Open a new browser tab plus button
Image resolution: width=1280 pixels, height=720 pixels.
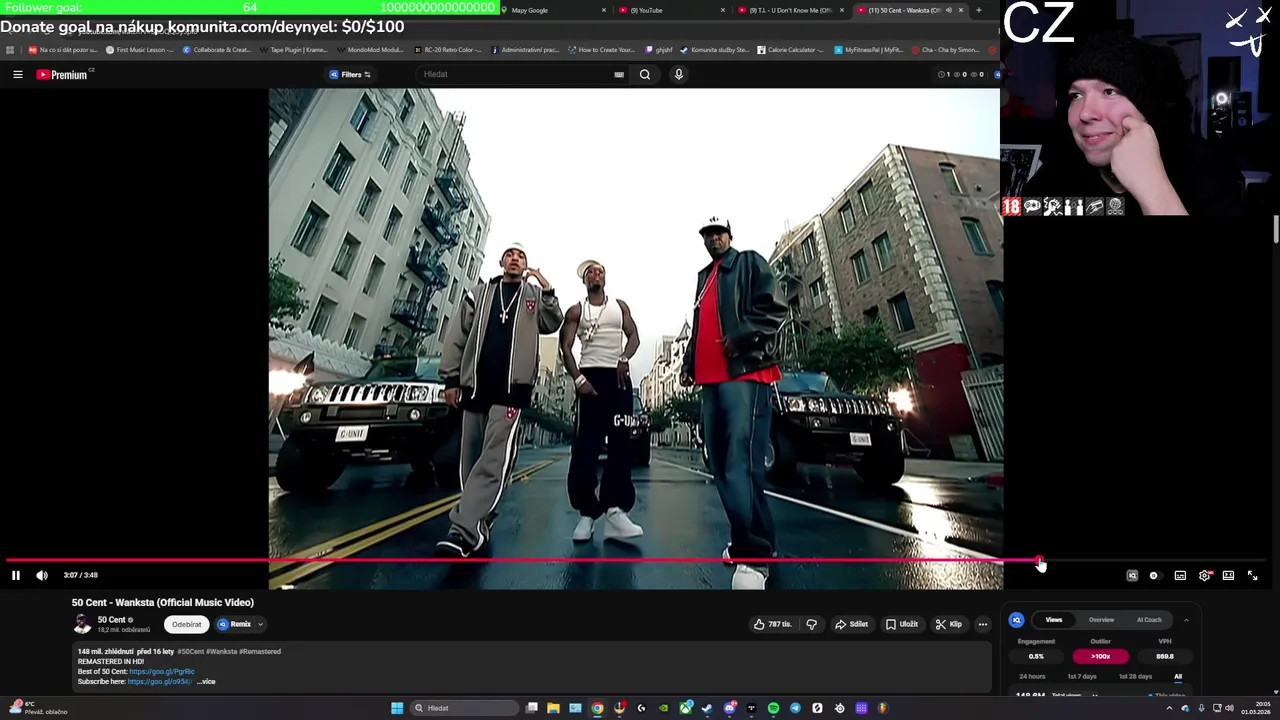pyautogui.click(x=978, y=10)
